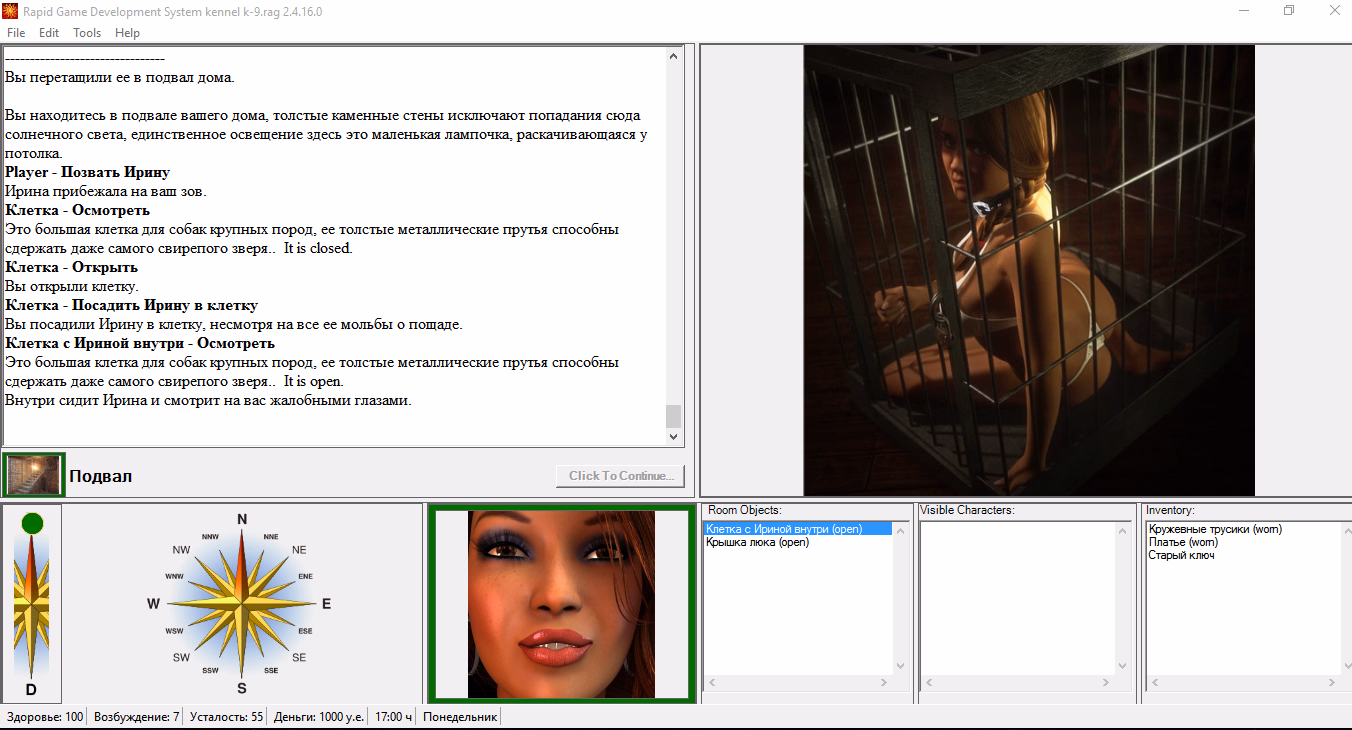1352x730 pixels.
Task: Select Крышка люка (open) in Room Objects
Action: click(757, 542)
